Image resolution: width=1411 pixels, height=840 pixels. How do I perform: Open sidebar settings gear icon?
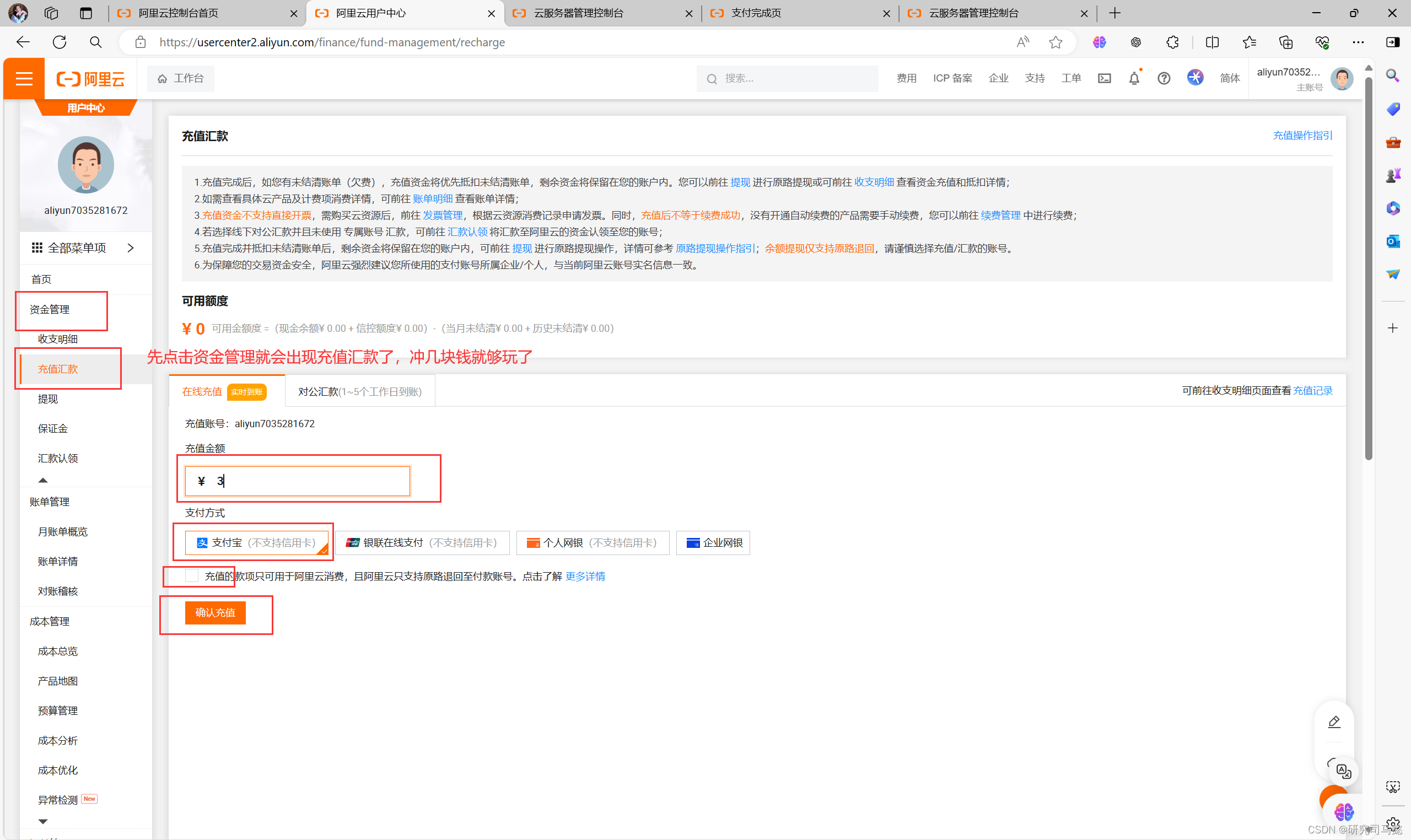pyautogui.click(x=1393, y=823)
